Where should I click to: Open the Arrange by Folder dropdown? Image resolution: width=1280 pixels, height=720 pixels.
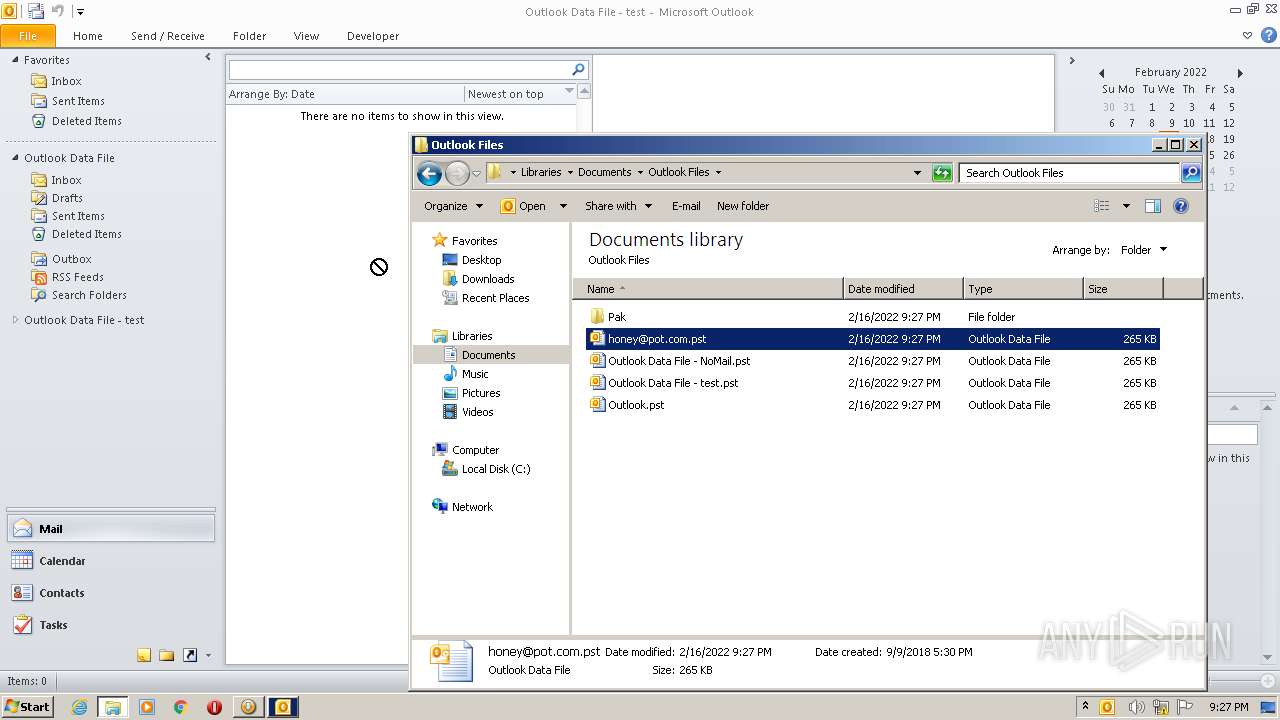tap(1144, 250)
